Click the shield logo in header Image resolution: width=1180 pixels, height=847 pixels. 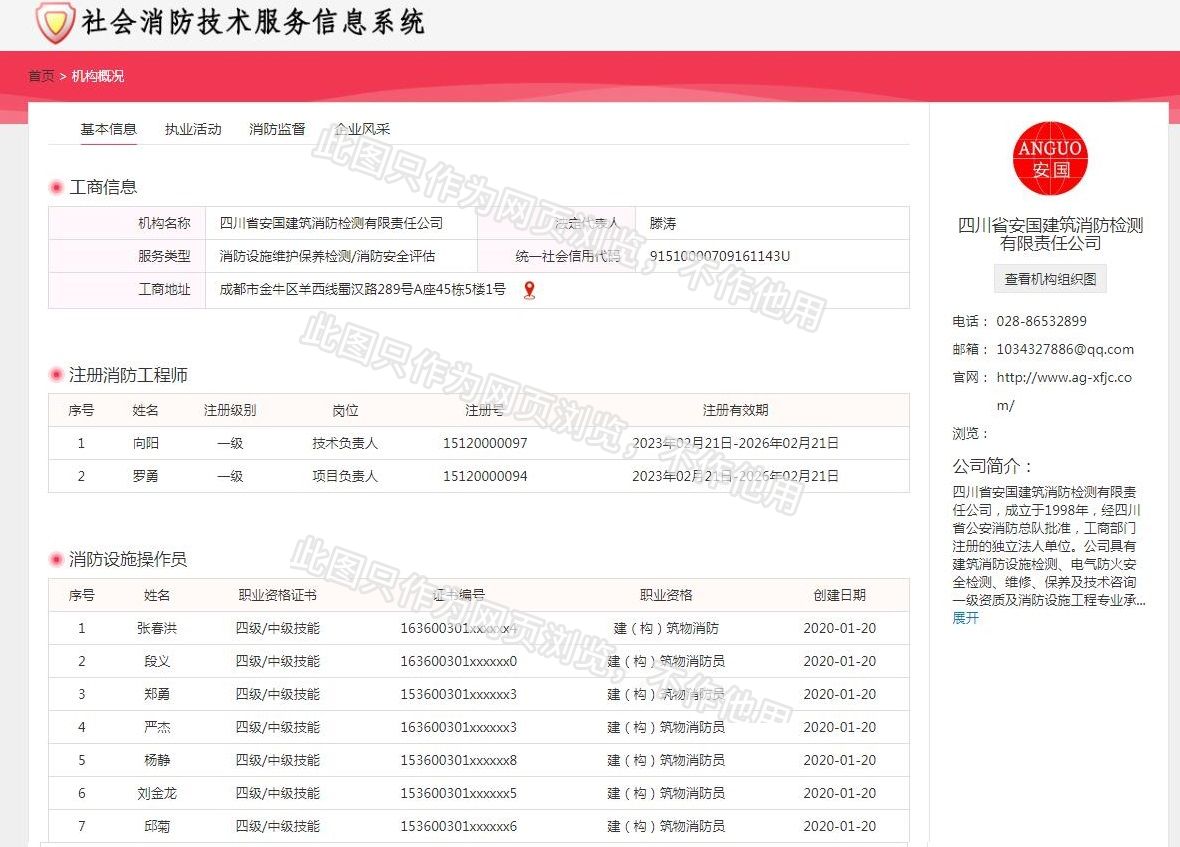54,22
